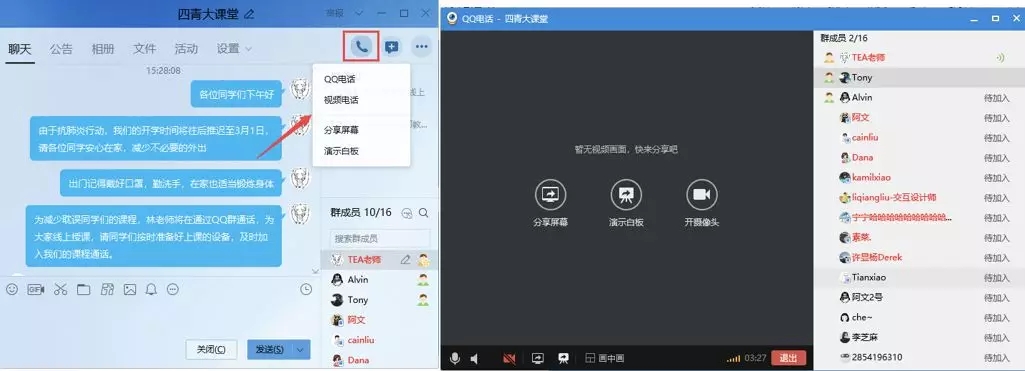Open the 活动 tab
The width and height of the screenshot is (1025, 371).
click(x=186, y=48)
